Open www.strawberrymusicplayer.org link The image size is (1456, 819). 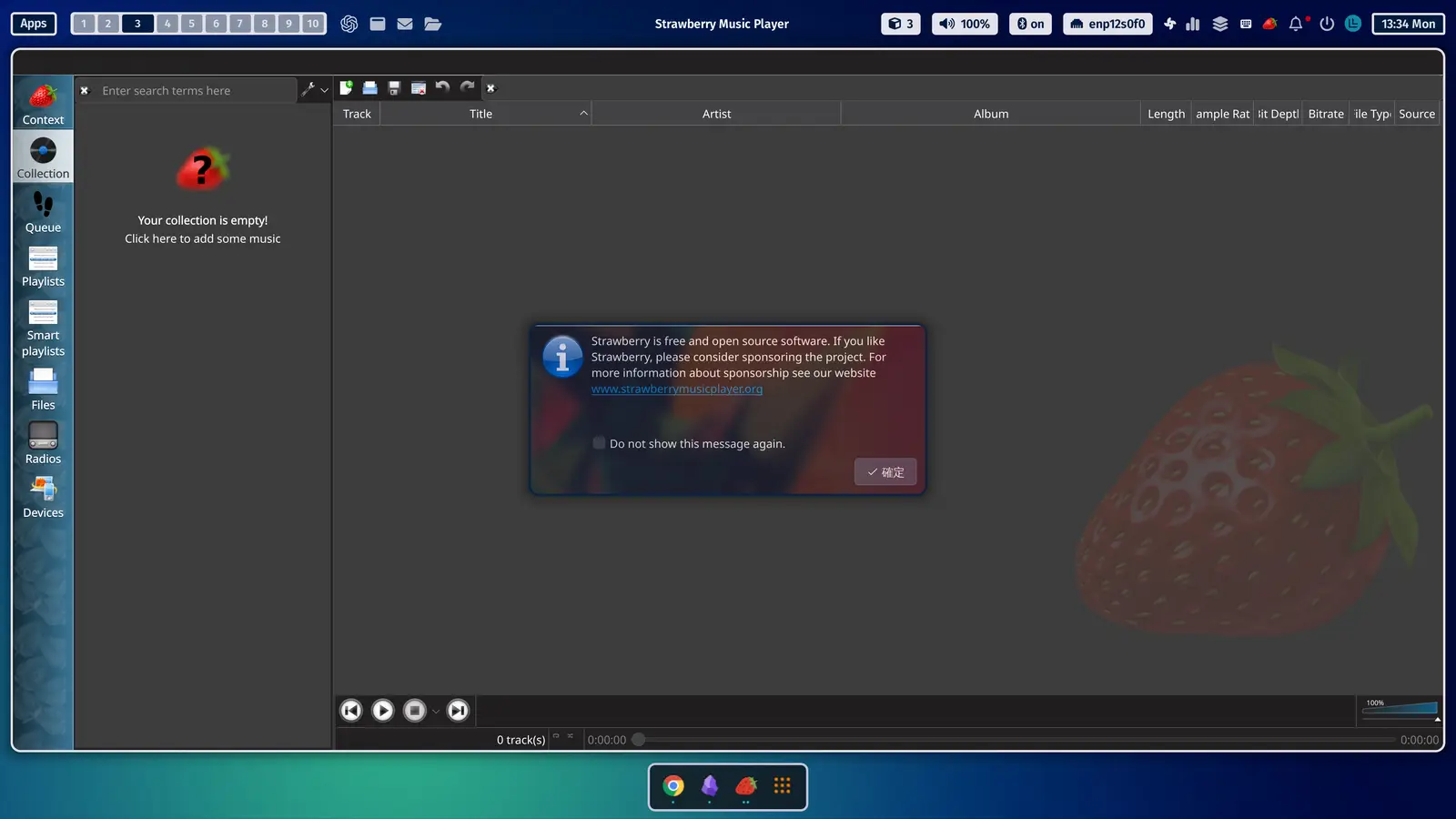pyautogui.click(x=677, y=389)
